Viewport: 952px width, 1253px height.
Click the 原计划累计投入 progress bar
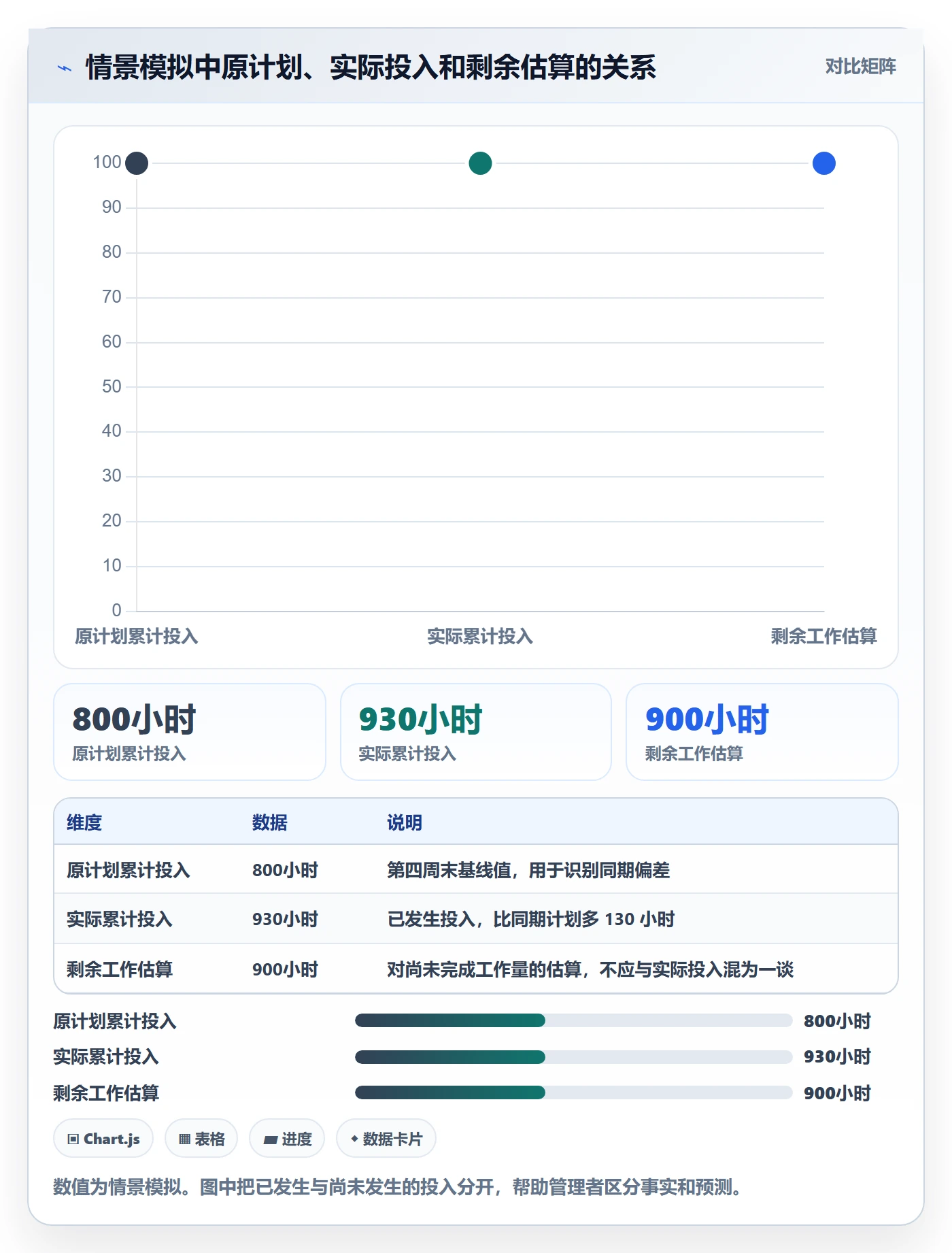(x=573, y=1020)
